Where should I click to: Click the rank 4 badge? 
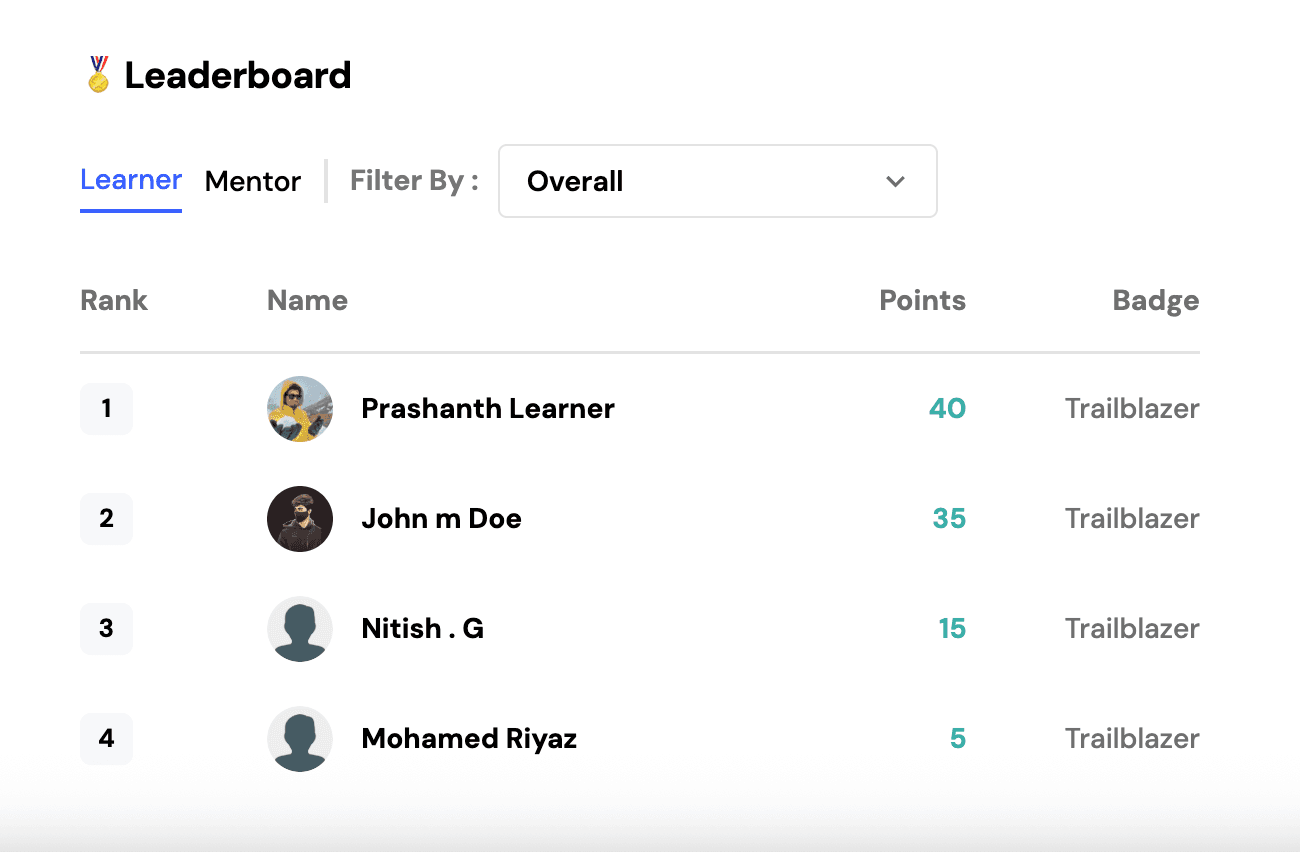[106, 738]
